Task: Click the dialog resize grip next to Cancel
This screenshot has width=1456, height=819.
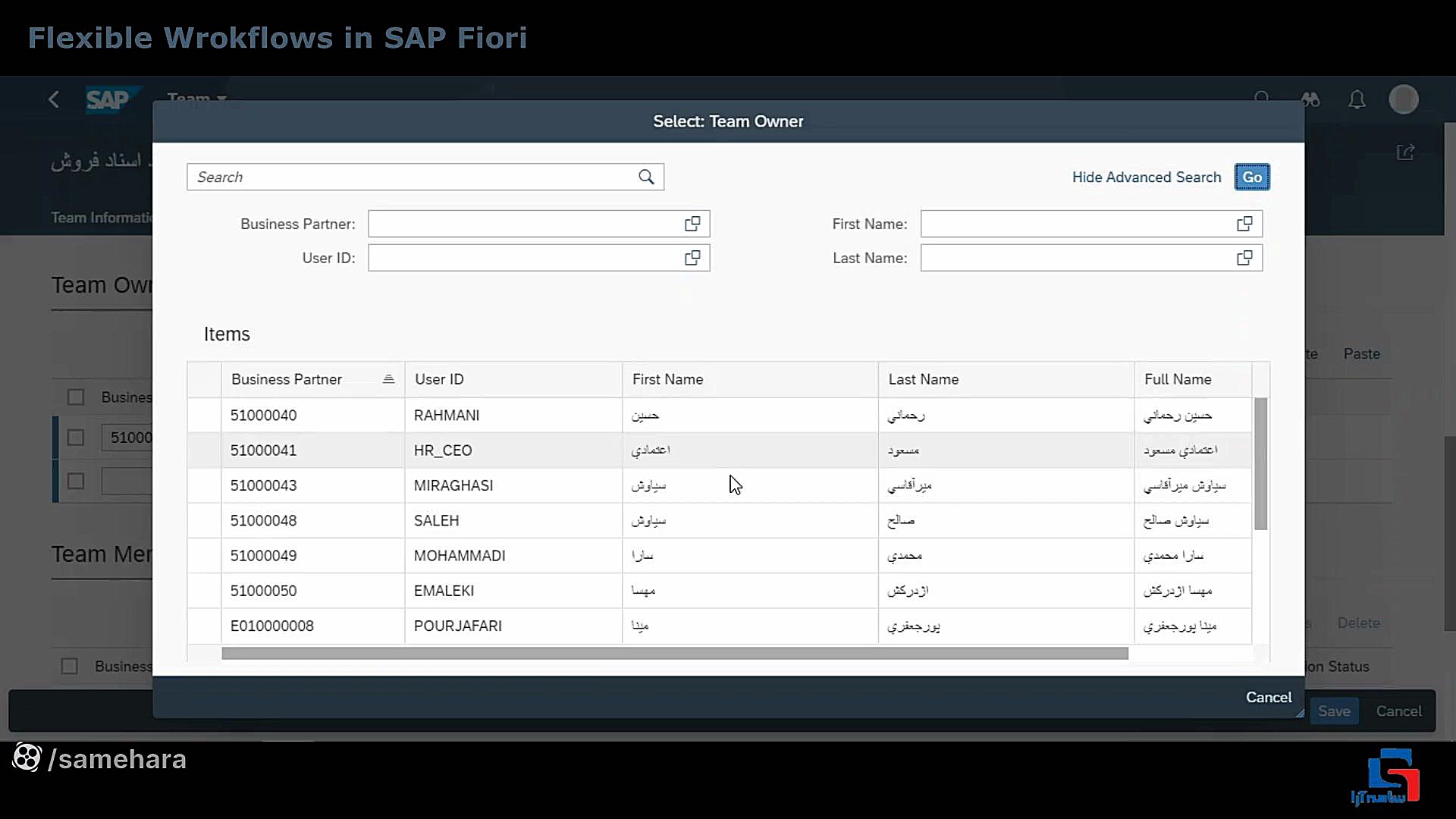Action: pyautogui.click(x=1300, y=713)
